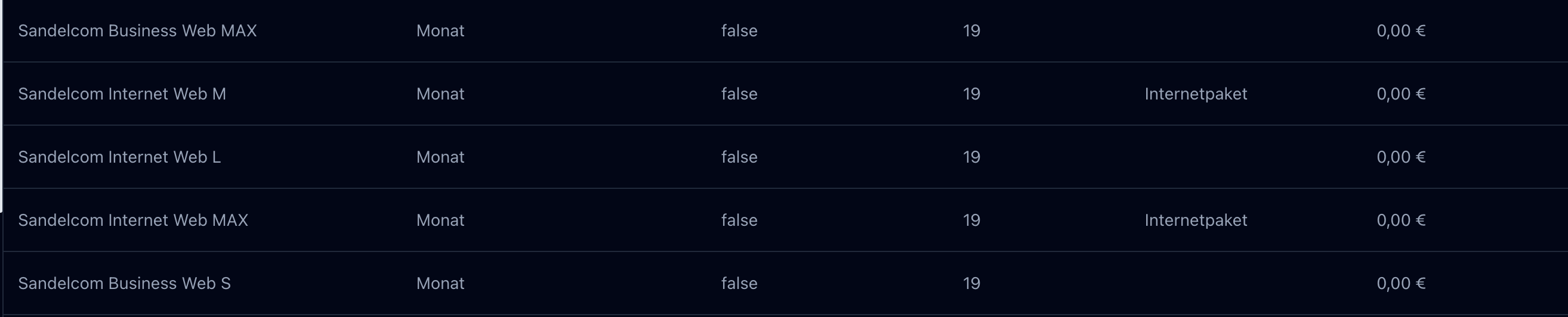The width and height of the screenshot is (1568, 317).
Task: Select the 19 cell in Internet Web L row
Action: point(971,157)
